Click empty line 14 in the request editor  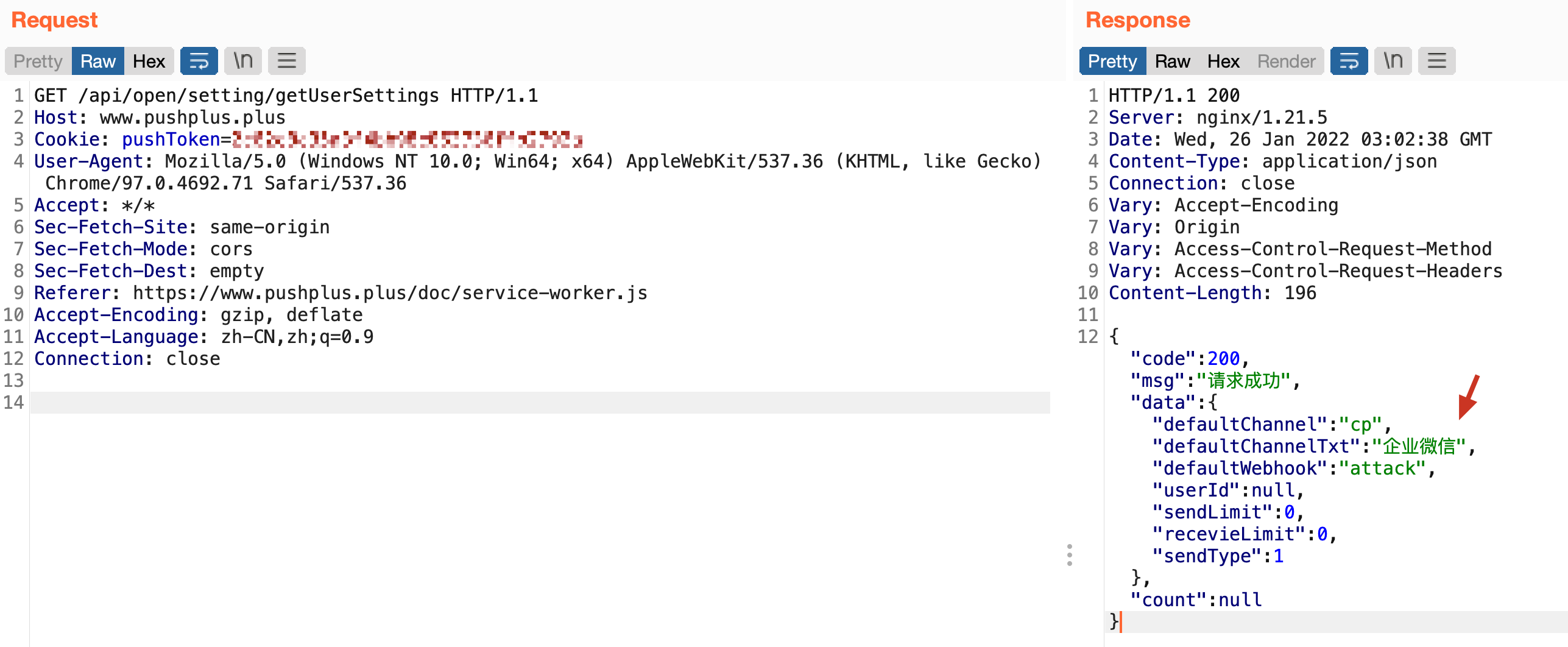pos(540,403)
